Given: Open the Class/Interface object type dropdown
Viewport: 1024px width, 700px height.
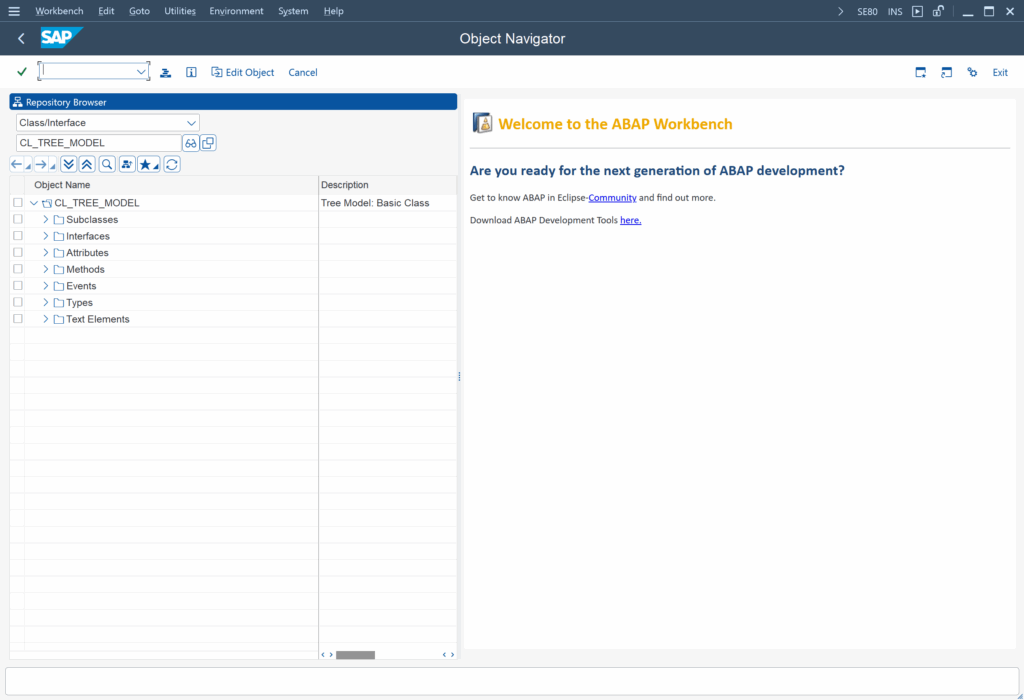Looking at the screenshot, I should click(191, 123).
